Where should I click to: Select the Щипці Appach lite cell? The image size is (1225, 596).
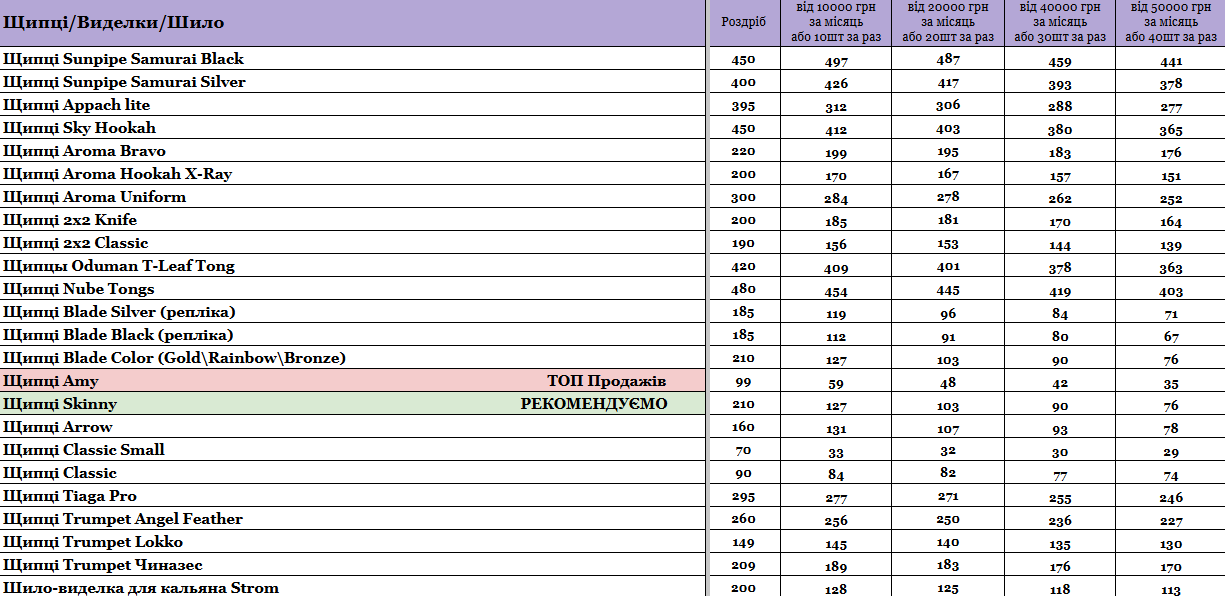pyautogui.click(x=353, y=105)
